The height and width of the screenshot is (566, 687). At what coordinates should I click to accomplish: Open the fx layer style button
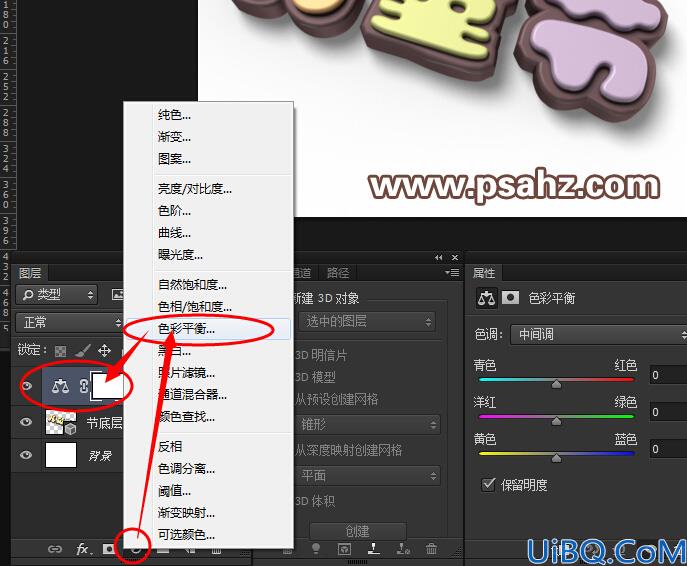84,549
